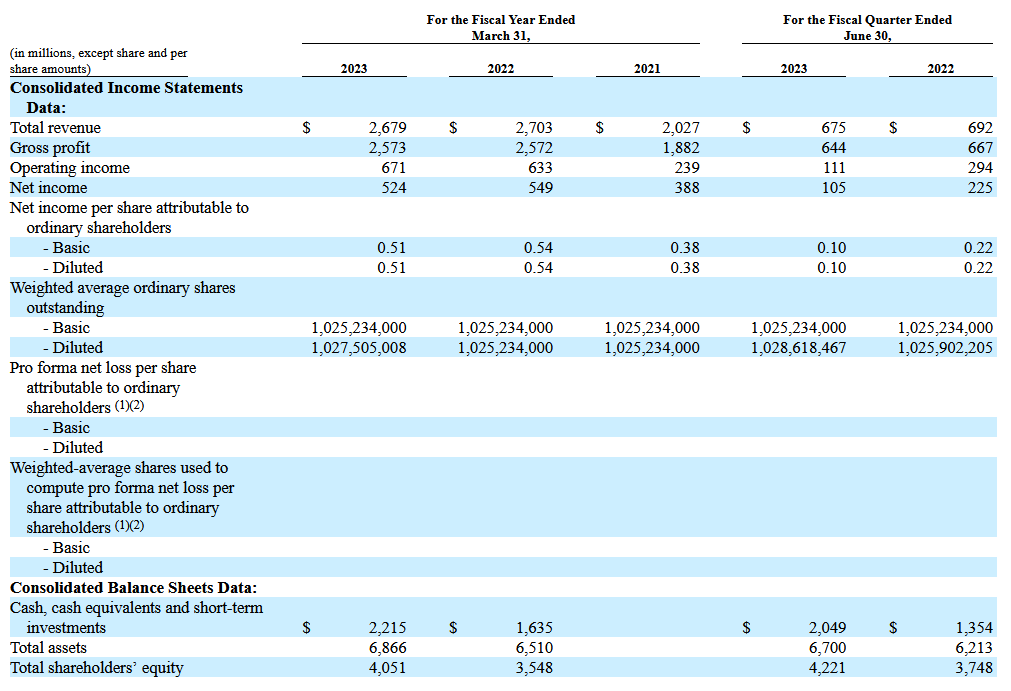Click the 2021 column header

[x=647, y=68]
